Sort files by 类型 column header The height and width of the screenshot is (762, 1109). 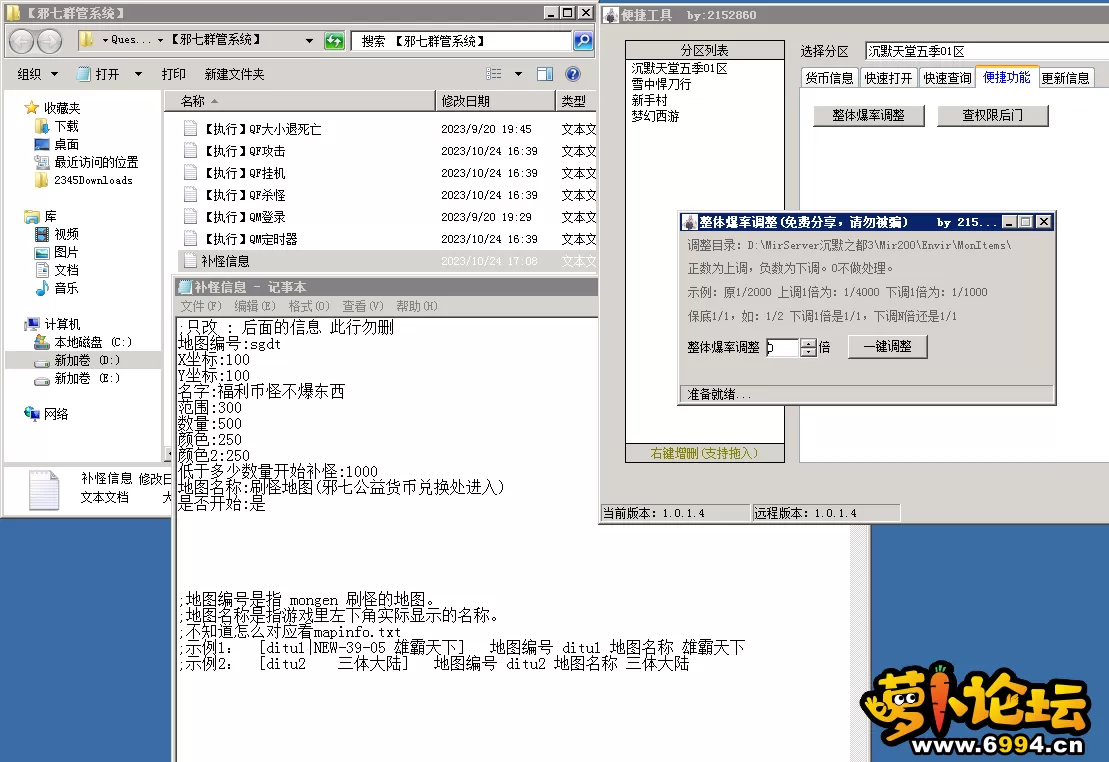pyautogui.click(x=576, y=101)
